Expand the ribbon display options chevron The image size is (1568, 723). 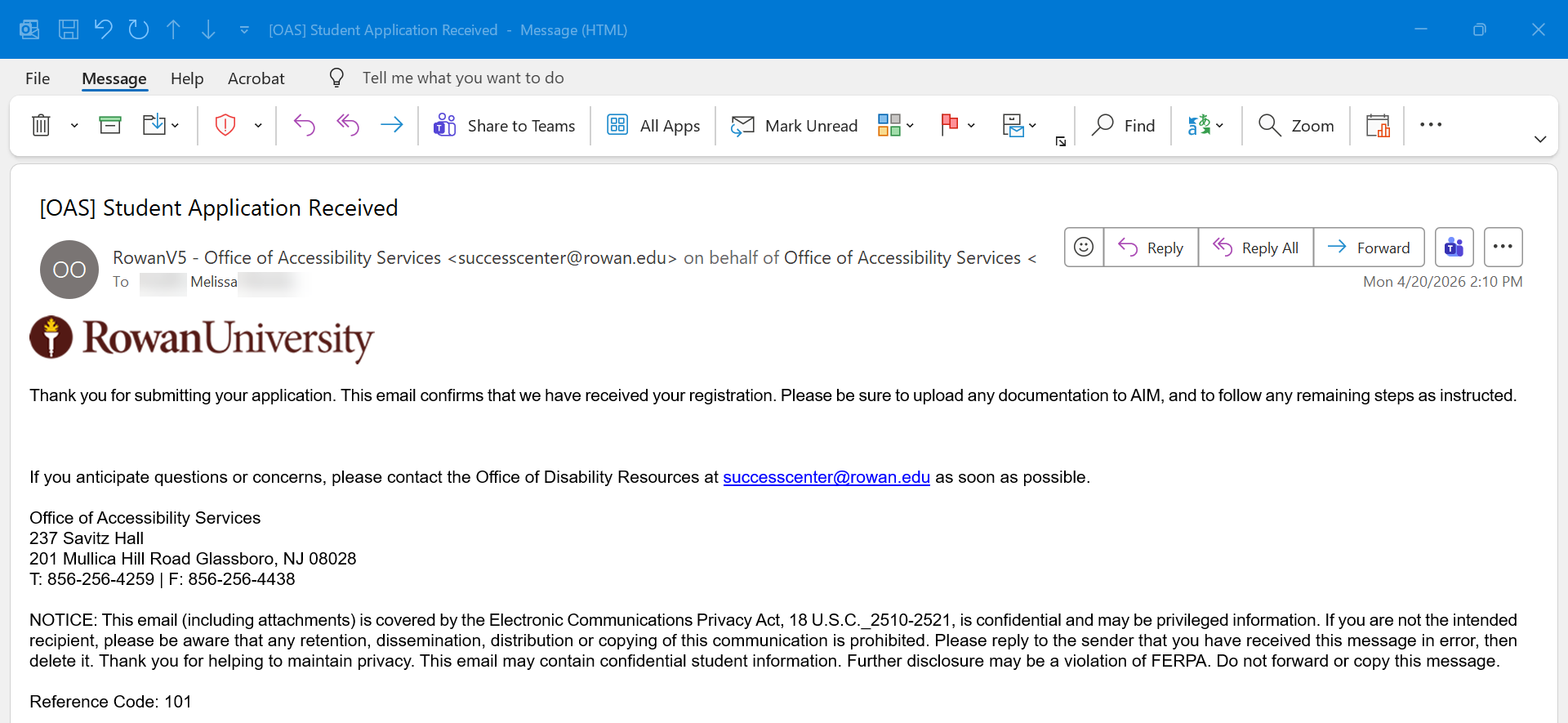1540,139
